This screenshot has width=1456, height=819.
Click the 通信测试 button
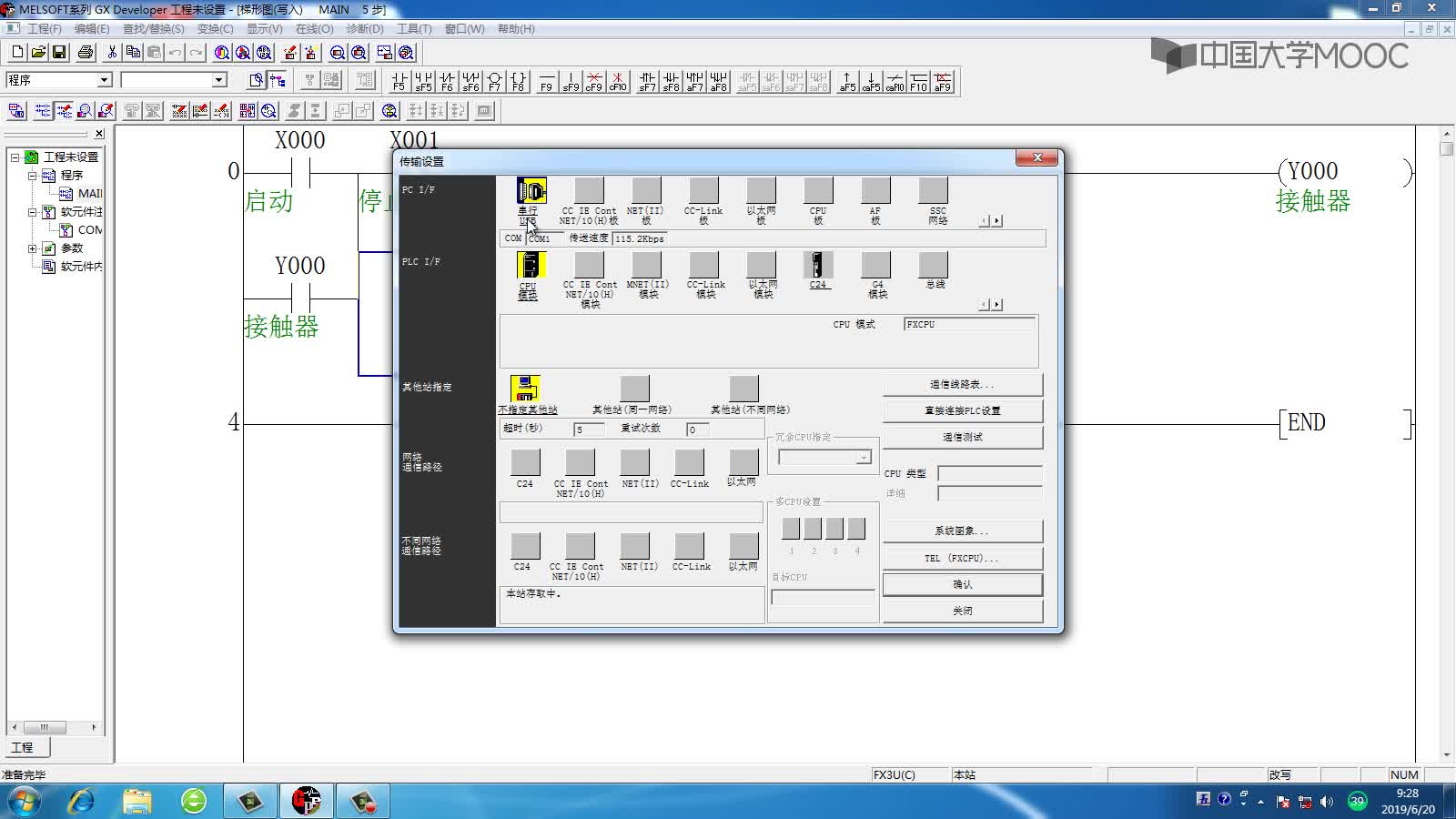pos(963,437)
